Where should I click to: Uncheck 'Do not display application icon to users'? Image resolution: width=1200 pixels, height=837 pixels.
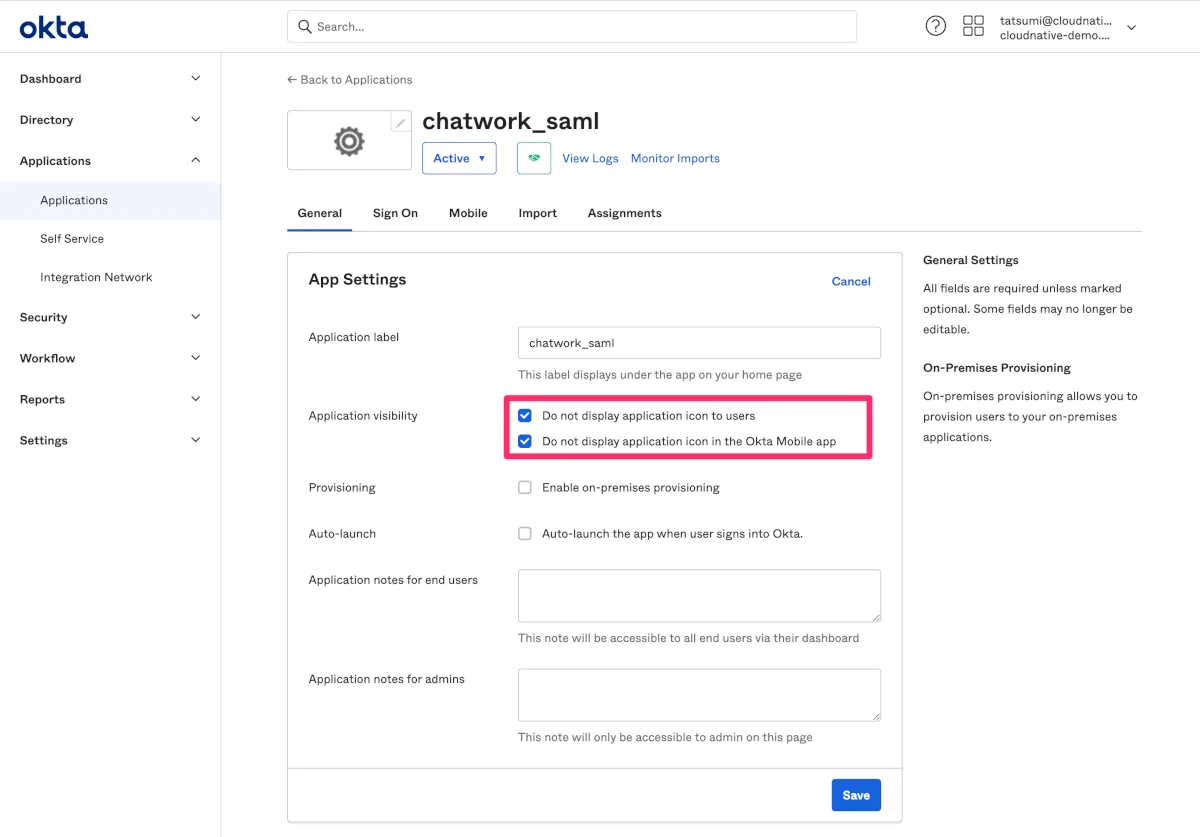[525, 416]
